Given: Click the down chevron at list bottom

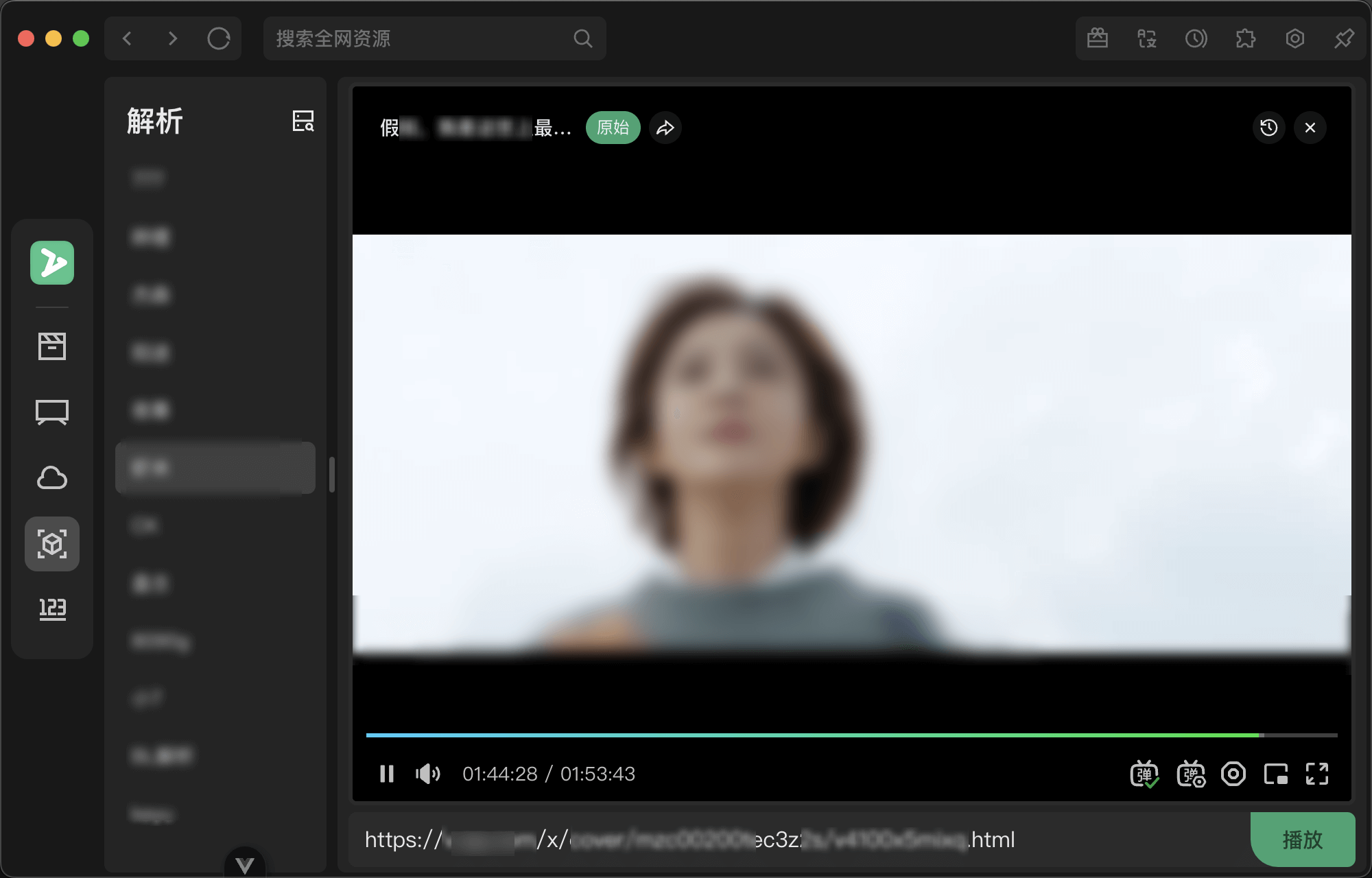Looking at the screenshot, I should pyautogui.click(x=245, y=864).
